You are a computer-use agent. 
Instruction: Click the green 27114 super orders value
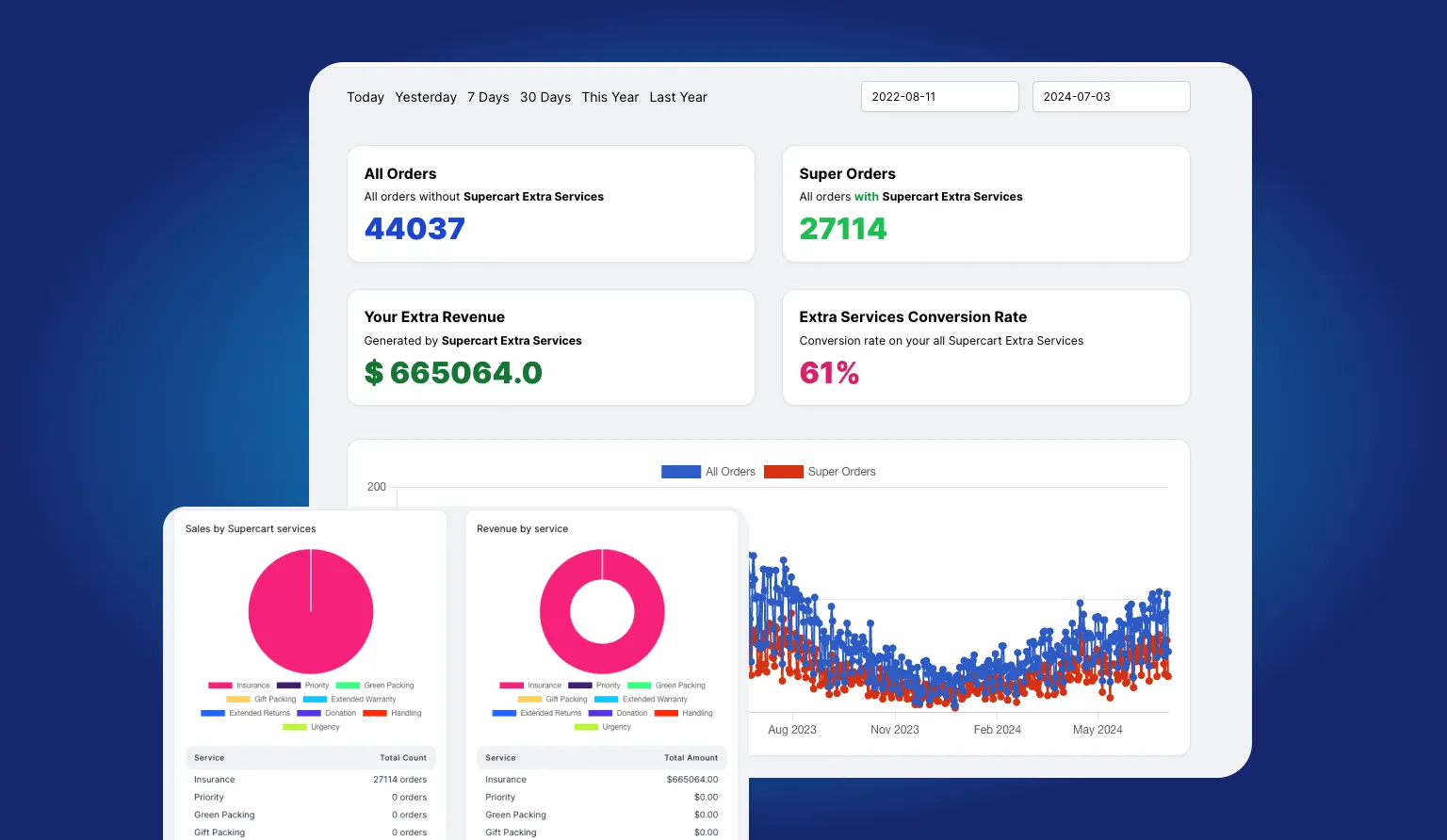point(843,229)
